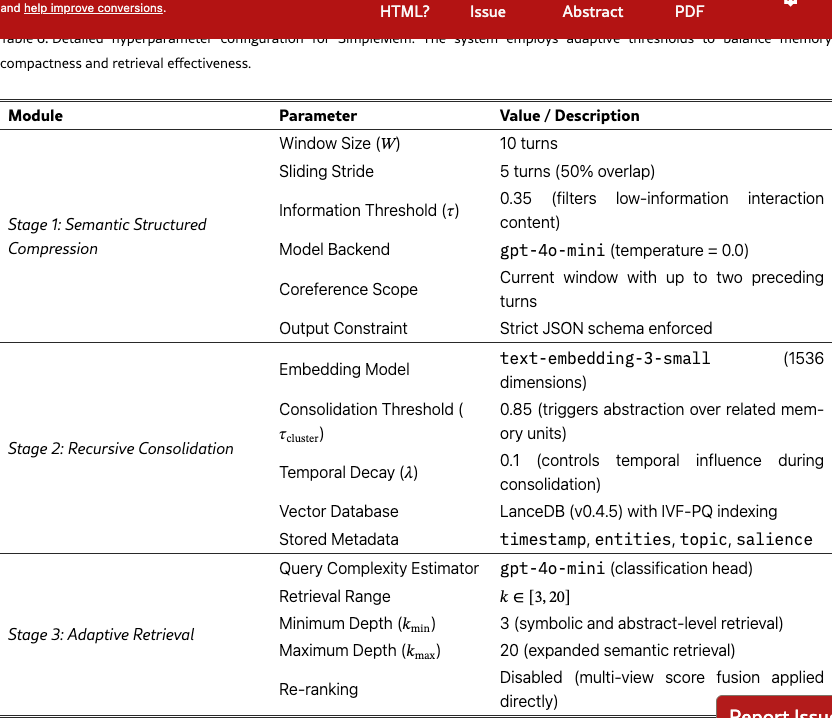Screen dimensions: 832x718
Task: Click the "text-embedding-3-small" code text
Action: 605,358
